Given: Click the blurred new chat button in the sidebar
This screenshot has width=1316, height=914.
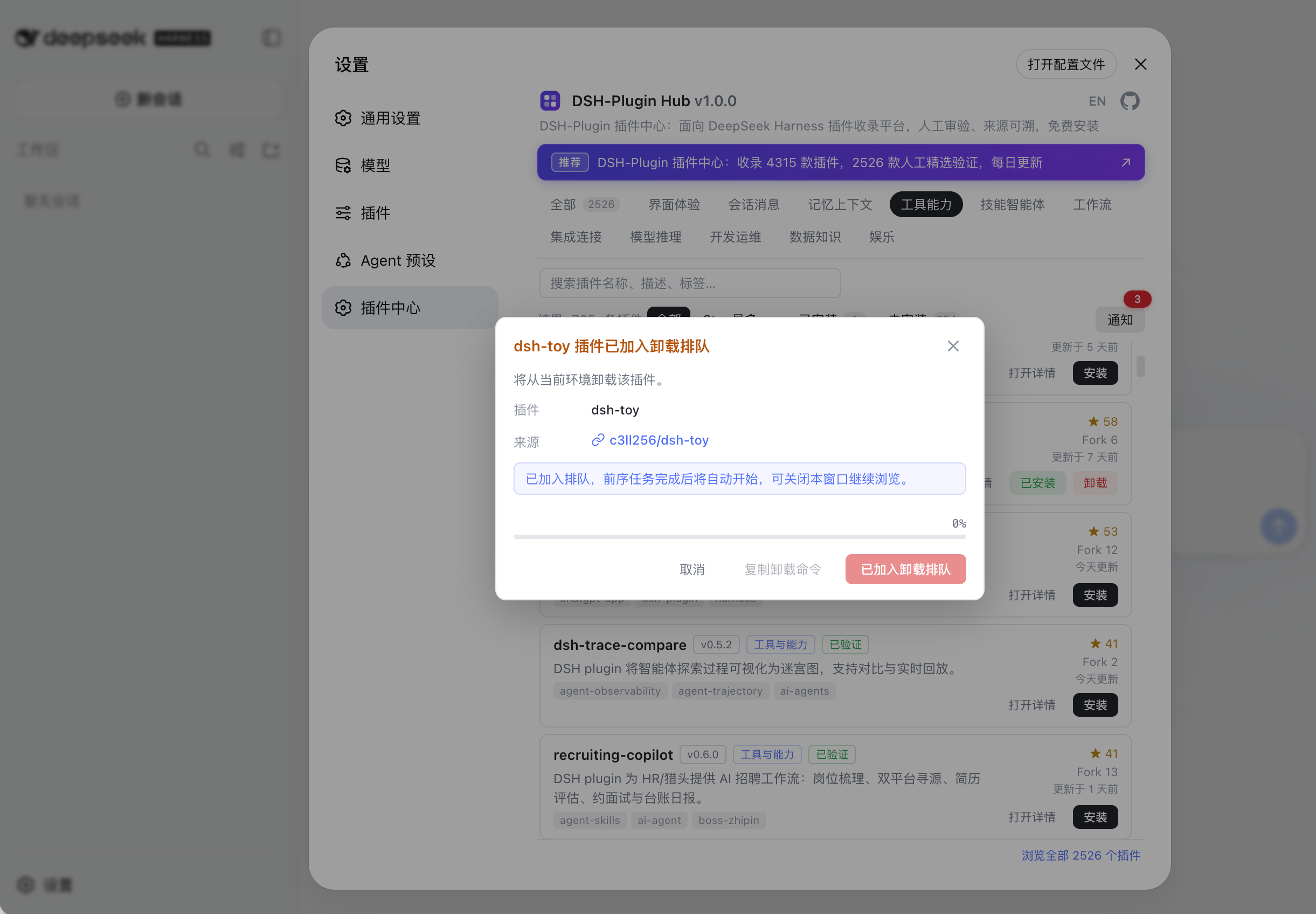Looking at the screenshot, I should pos(148,99).
